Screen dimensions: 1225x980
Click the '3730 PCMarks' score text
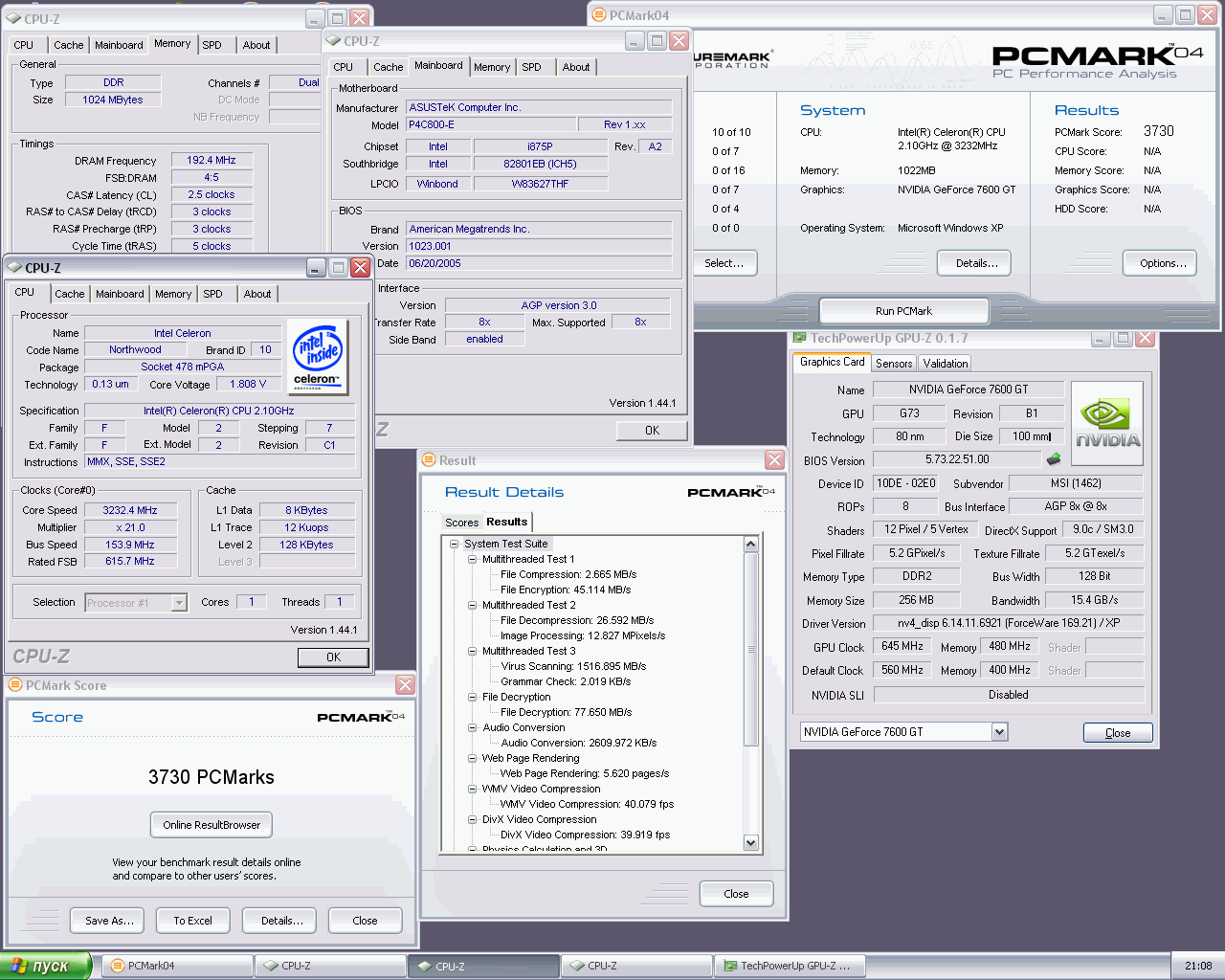tap(212, 777)
